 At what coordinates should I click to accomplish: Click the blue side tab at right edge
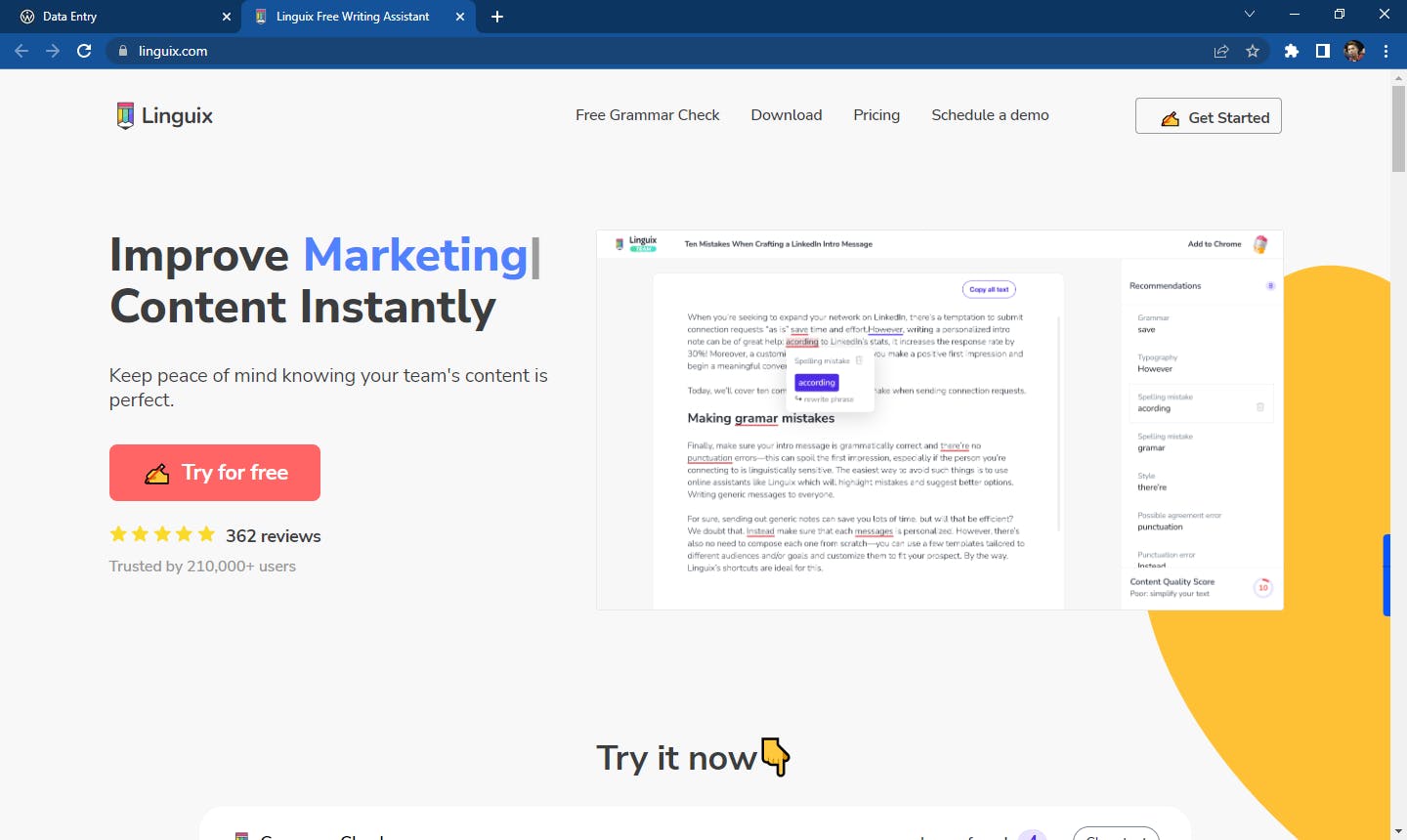tap(1386, 575)
